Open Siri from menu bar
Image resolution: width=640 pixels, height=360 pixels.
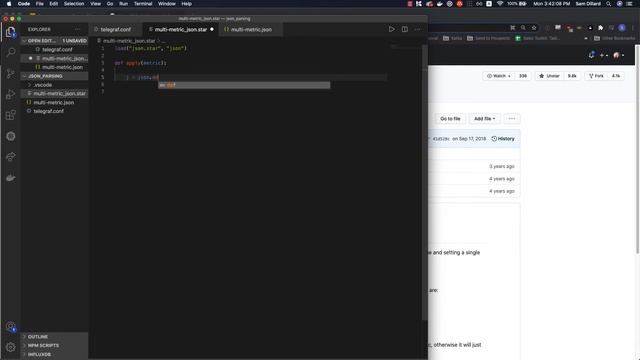[620, 4]
